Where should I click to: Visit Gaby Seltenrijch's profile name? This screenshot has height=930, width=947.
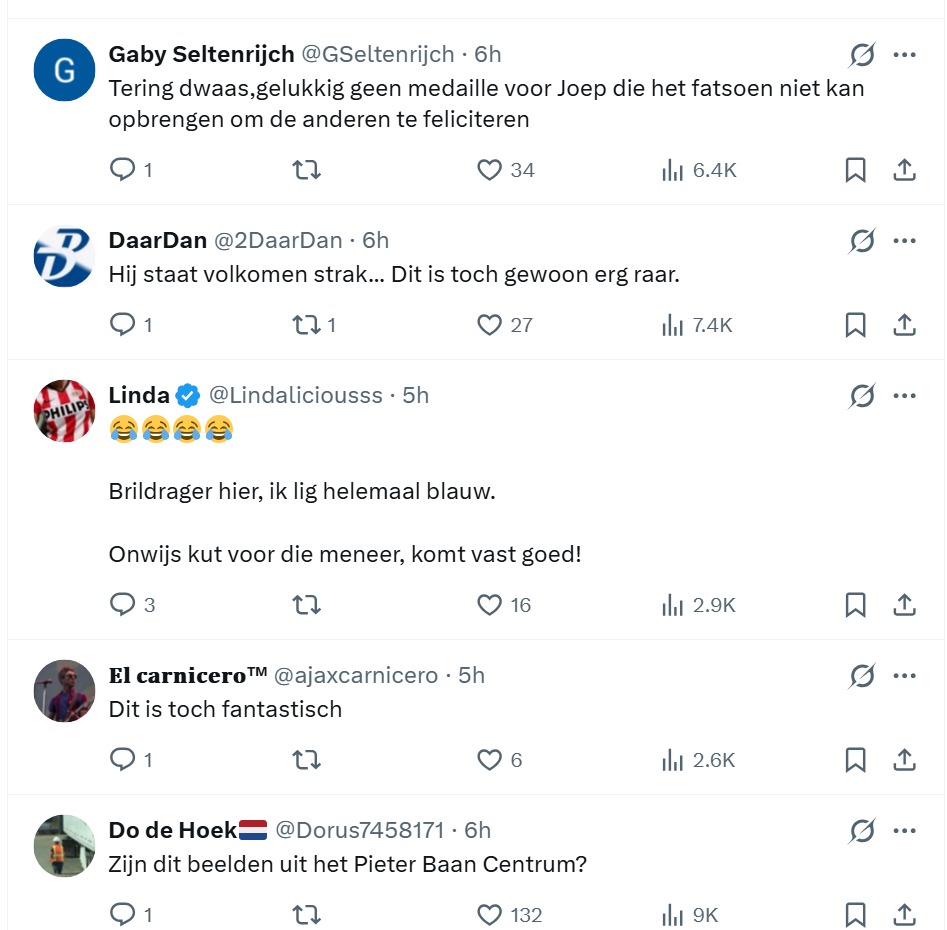pos(201,54)
